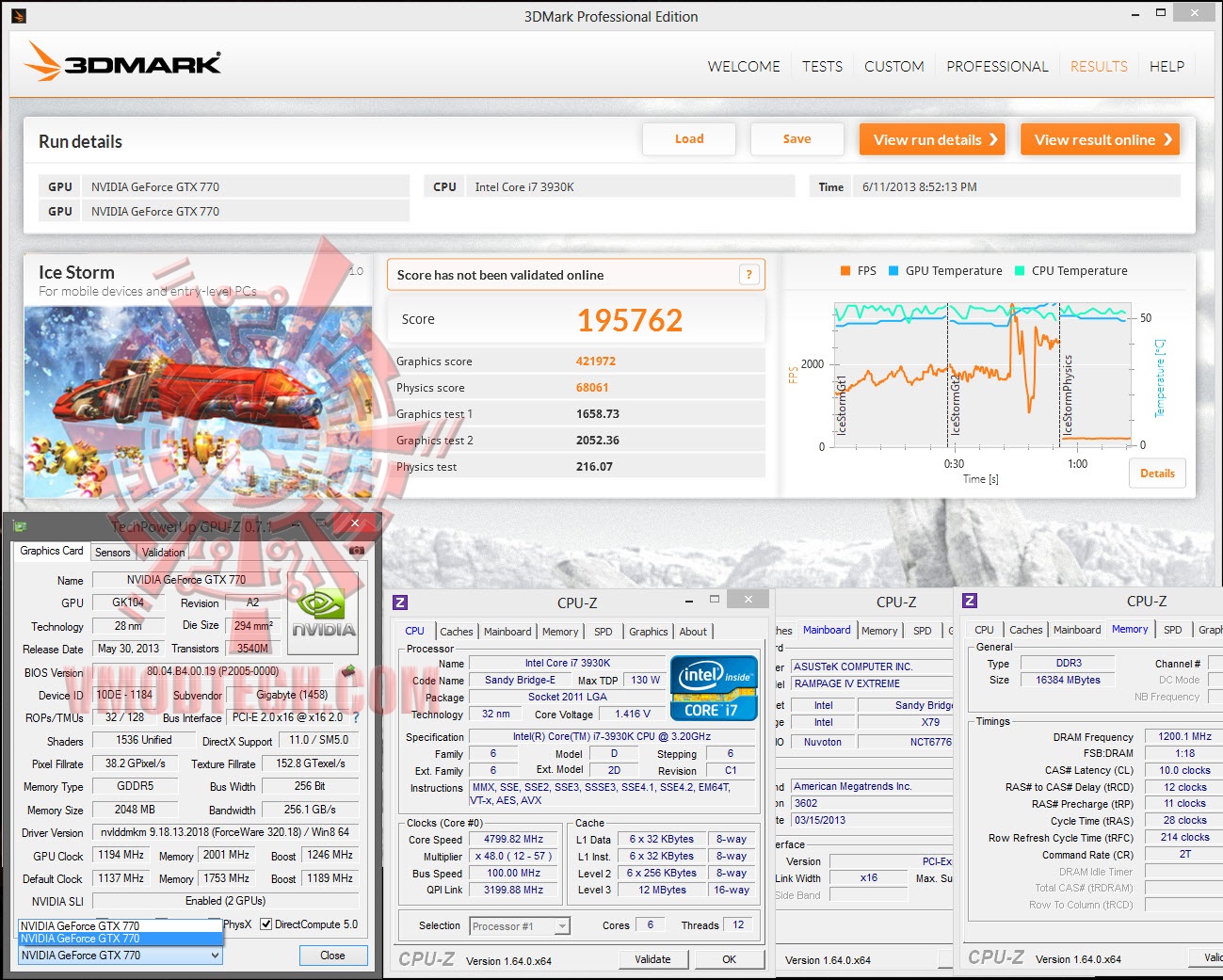Expand the Processor #1 selection combo box
Screen dimensions: 1223x980
520,926
